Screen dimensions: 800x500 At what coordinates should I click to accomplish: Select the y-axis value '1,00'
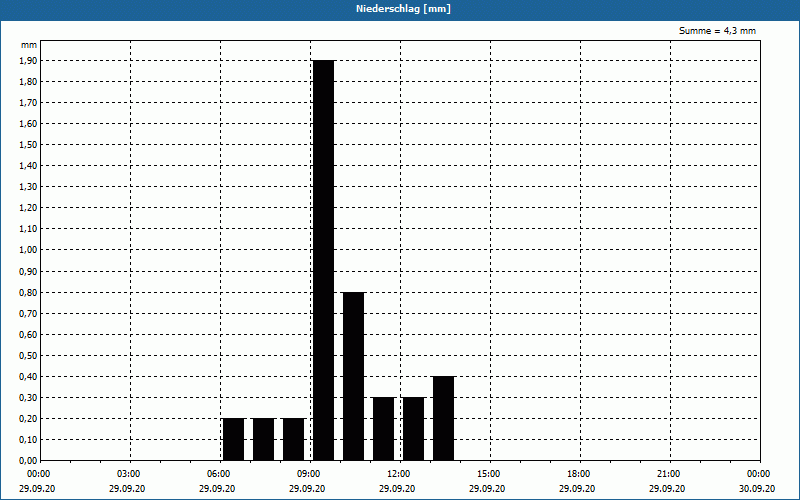click(28, 249)
